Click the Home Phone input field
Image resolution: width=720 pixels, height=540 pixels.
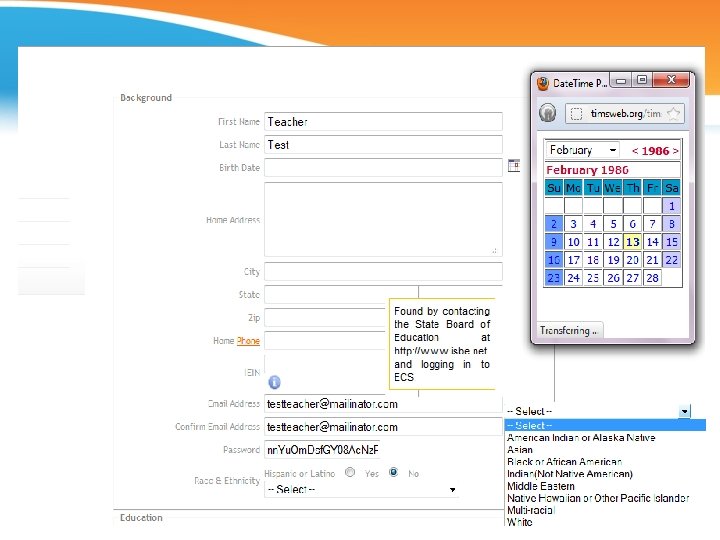coord(325,340)
